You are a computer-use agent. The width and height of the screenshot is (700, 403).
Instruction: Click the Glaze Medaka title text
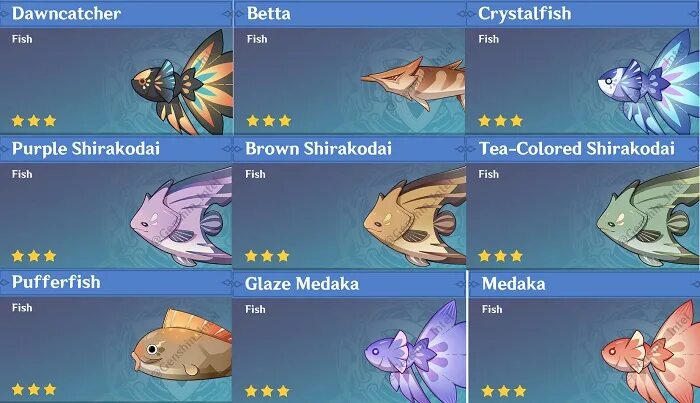pyautogui.click(x=302, y=284)
